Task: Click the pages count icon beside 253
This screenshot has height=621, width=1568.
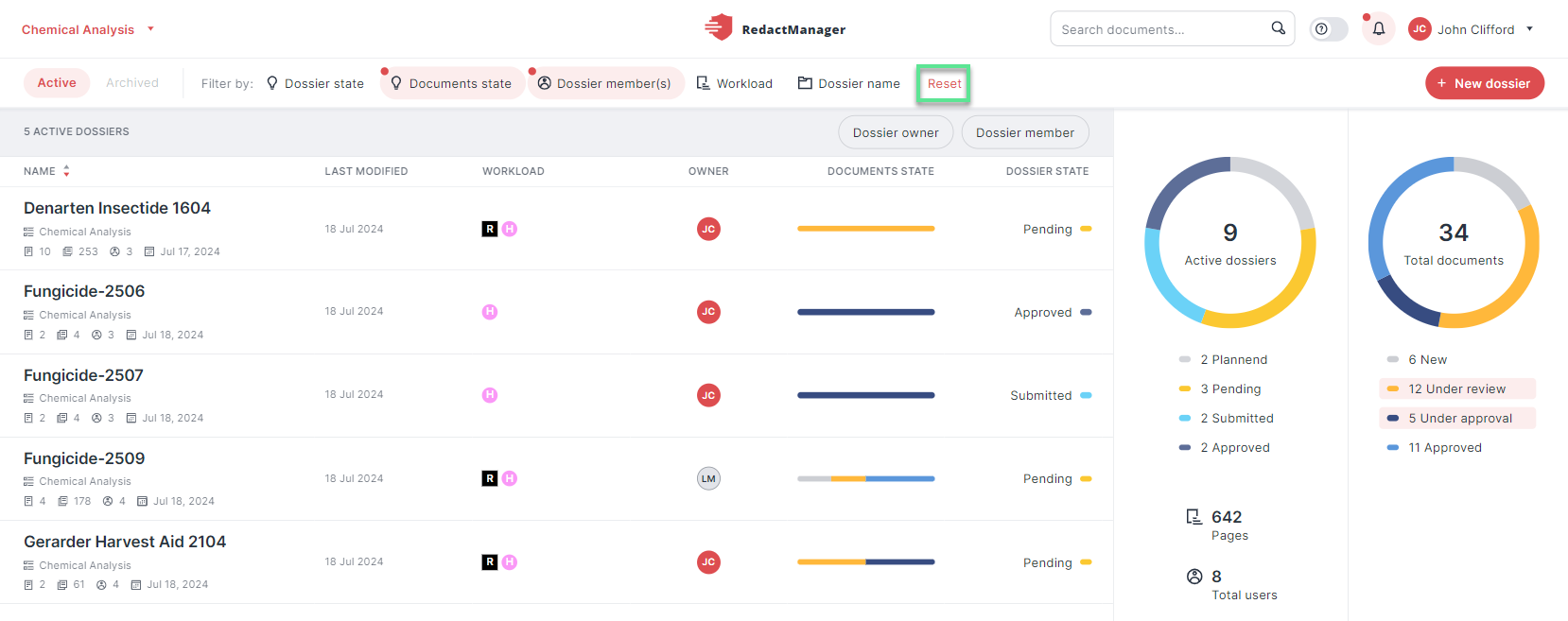Action: click(68, 251)
